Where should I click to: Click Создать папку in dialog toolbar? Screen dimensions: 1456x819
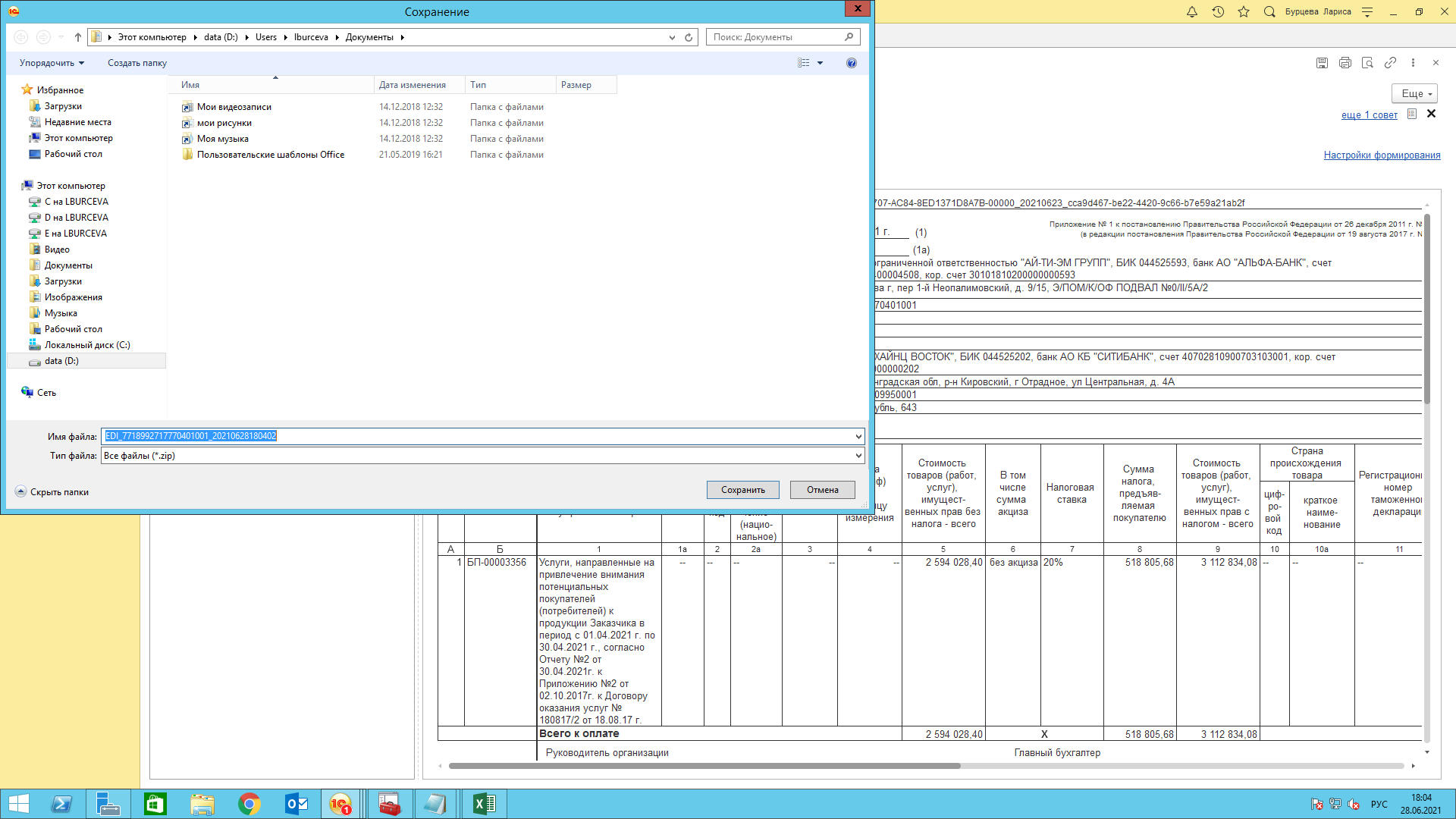pyautogui.click(x=136, y=63)
